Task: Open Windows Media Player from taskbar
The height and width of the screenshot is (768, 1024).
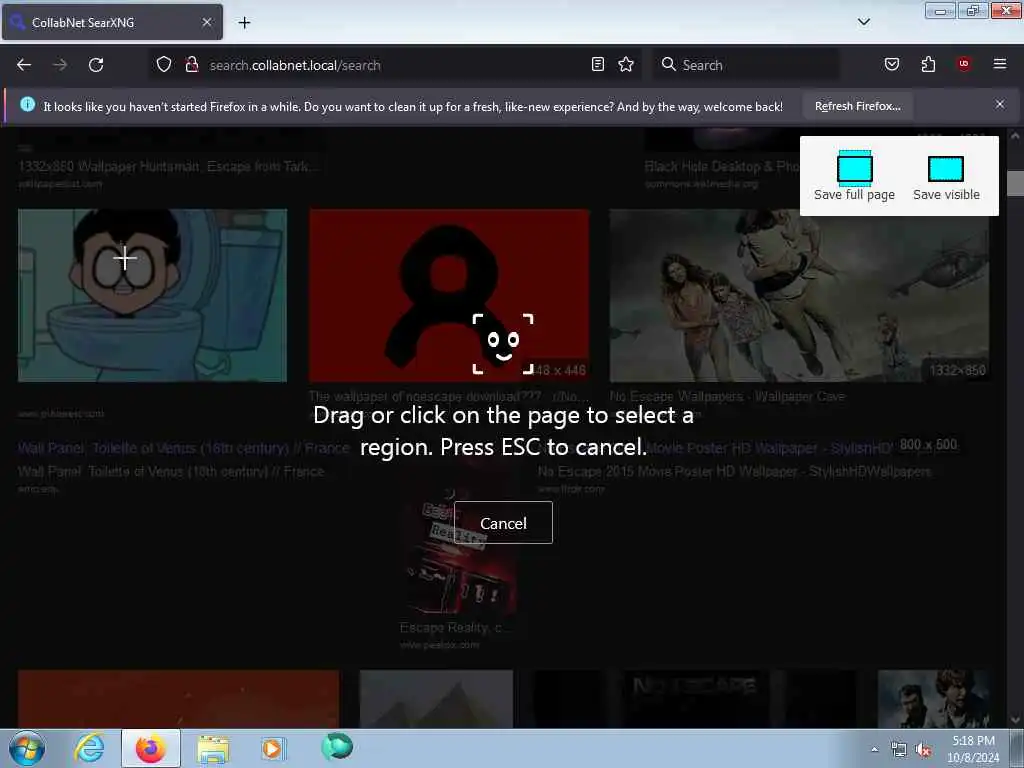Action: pyautogui.click(x=272, y=748)
